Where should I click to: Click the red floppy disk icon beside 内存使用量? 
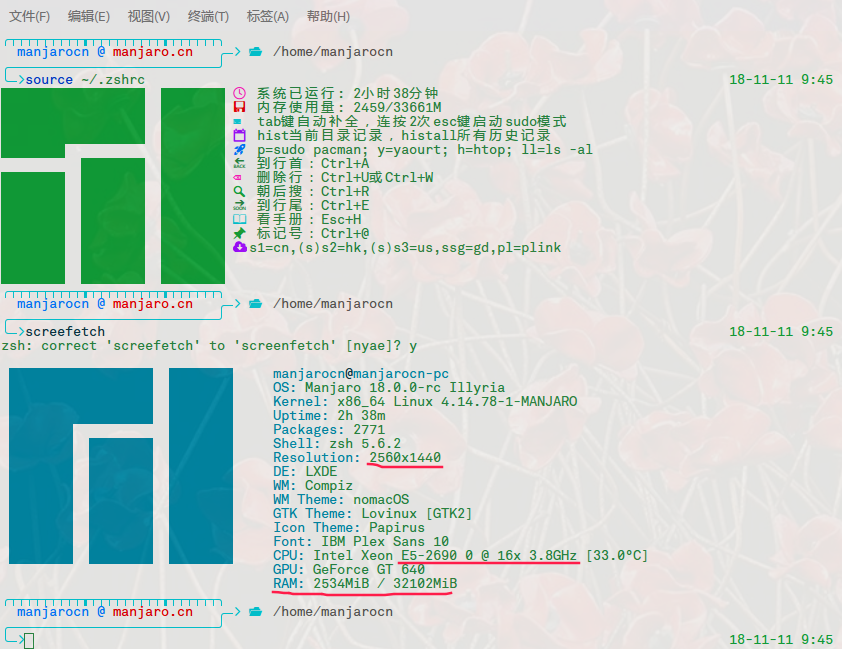coord(239,107)
